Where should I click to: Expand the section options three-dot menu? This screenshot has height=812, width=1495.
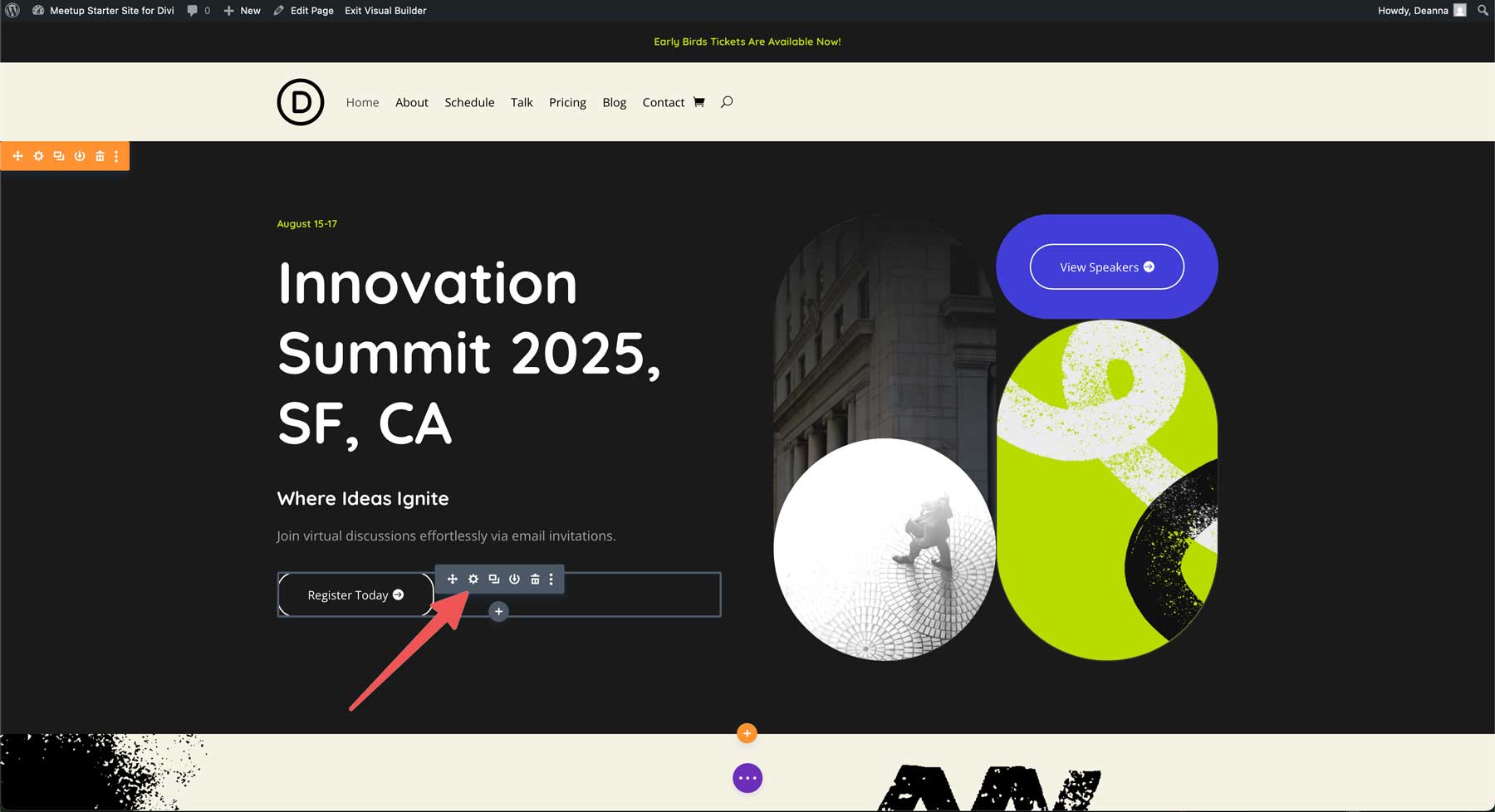click(x=115, y=155)
